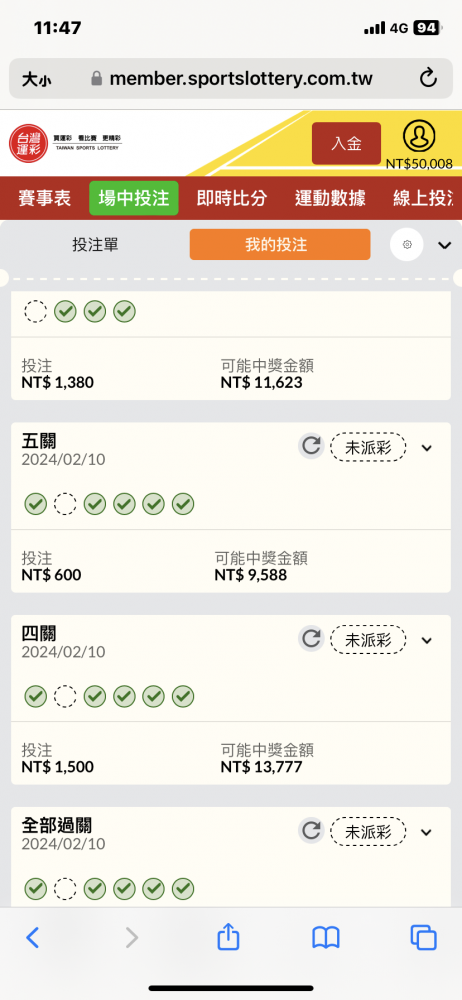Switch to the 投注單 tab
The width and height of the screenshot is (462, 1000).
coord(95,245)
